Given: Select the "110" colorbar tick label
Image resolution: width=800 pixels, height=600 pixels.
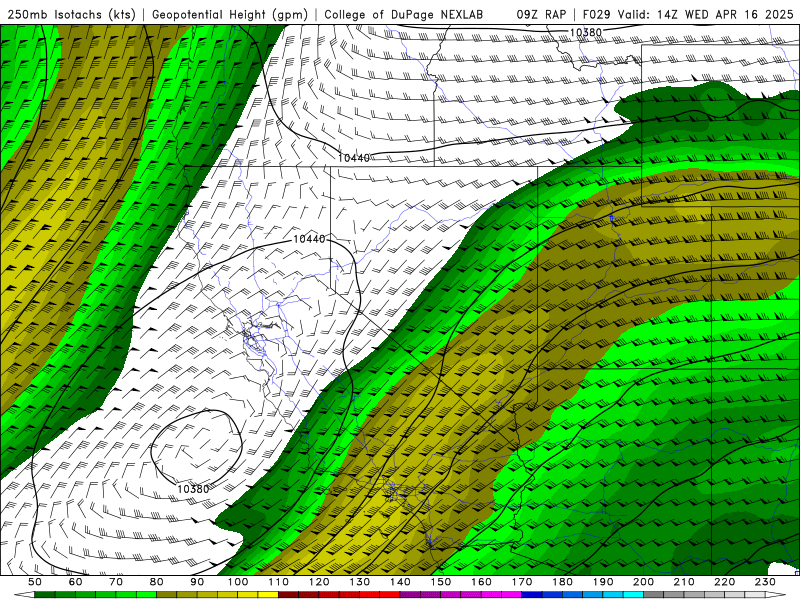Looking at the screenshot, I should pyautogui.click(x=278, y=582).
